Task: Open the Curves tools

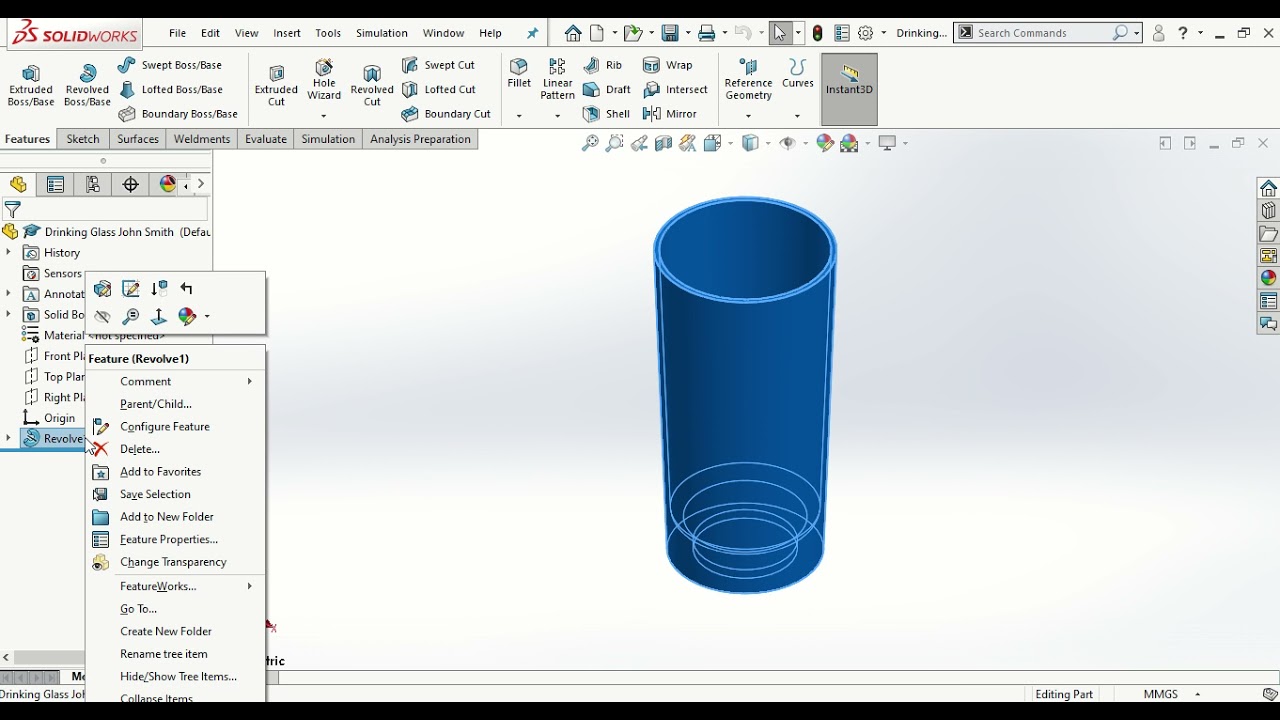Action: tap(797, 75)
